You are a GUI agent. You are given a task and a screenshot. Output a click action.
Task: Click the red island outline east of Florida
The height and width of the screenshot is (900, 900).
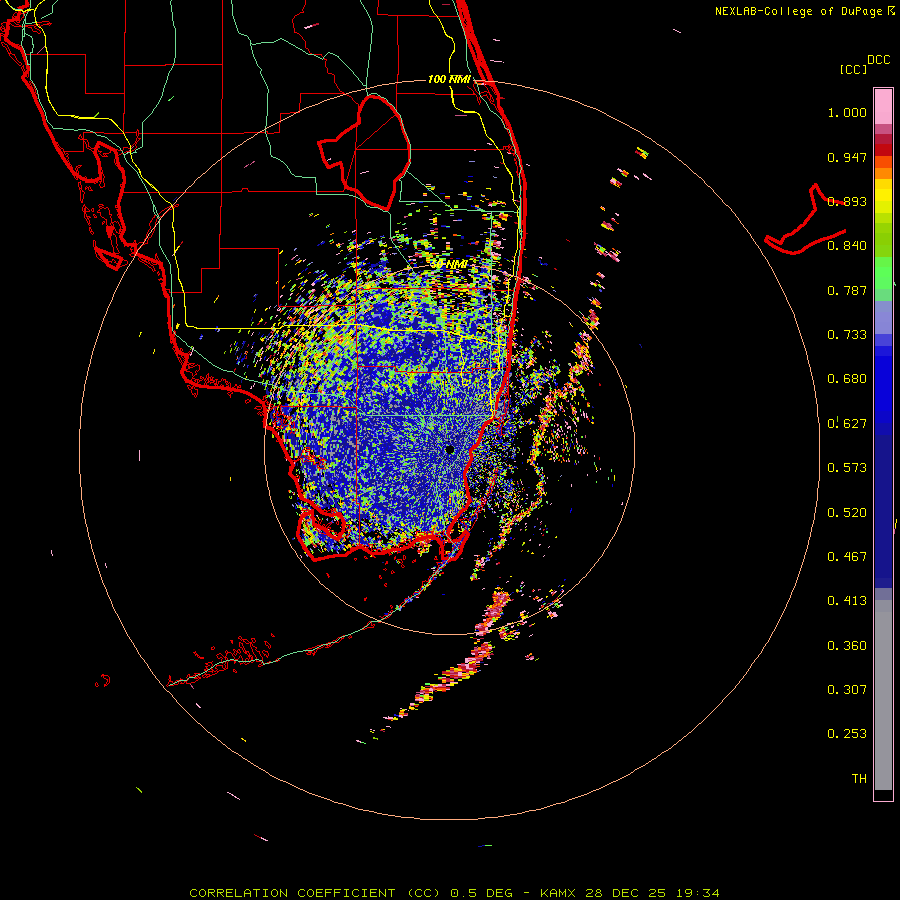tap(806, 221)
